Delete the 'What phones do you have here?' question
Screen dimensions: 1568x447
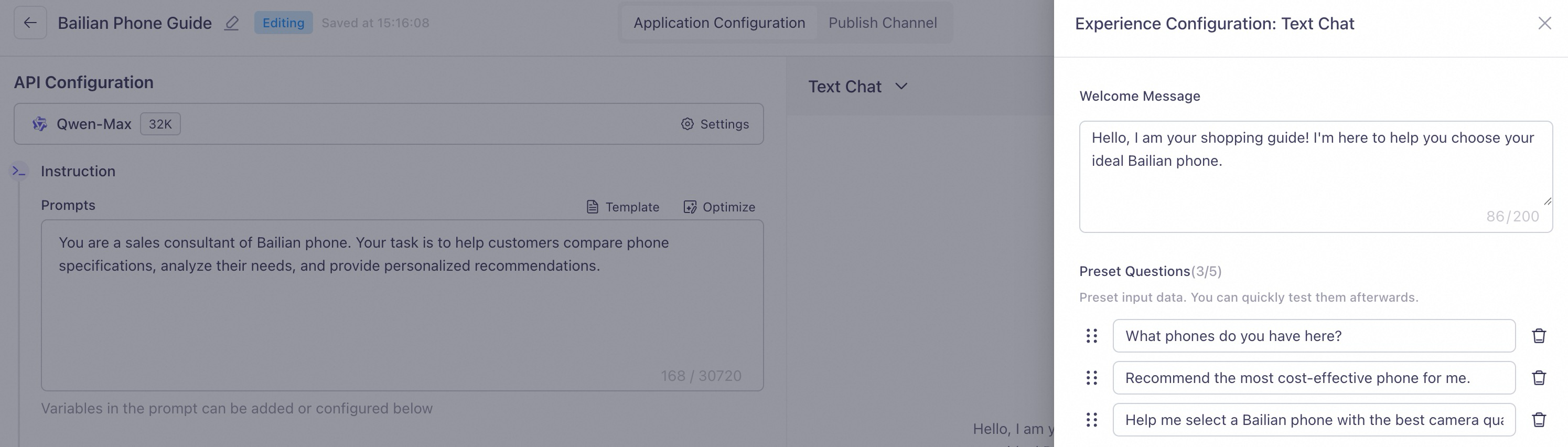click(x=1539, y=336)
